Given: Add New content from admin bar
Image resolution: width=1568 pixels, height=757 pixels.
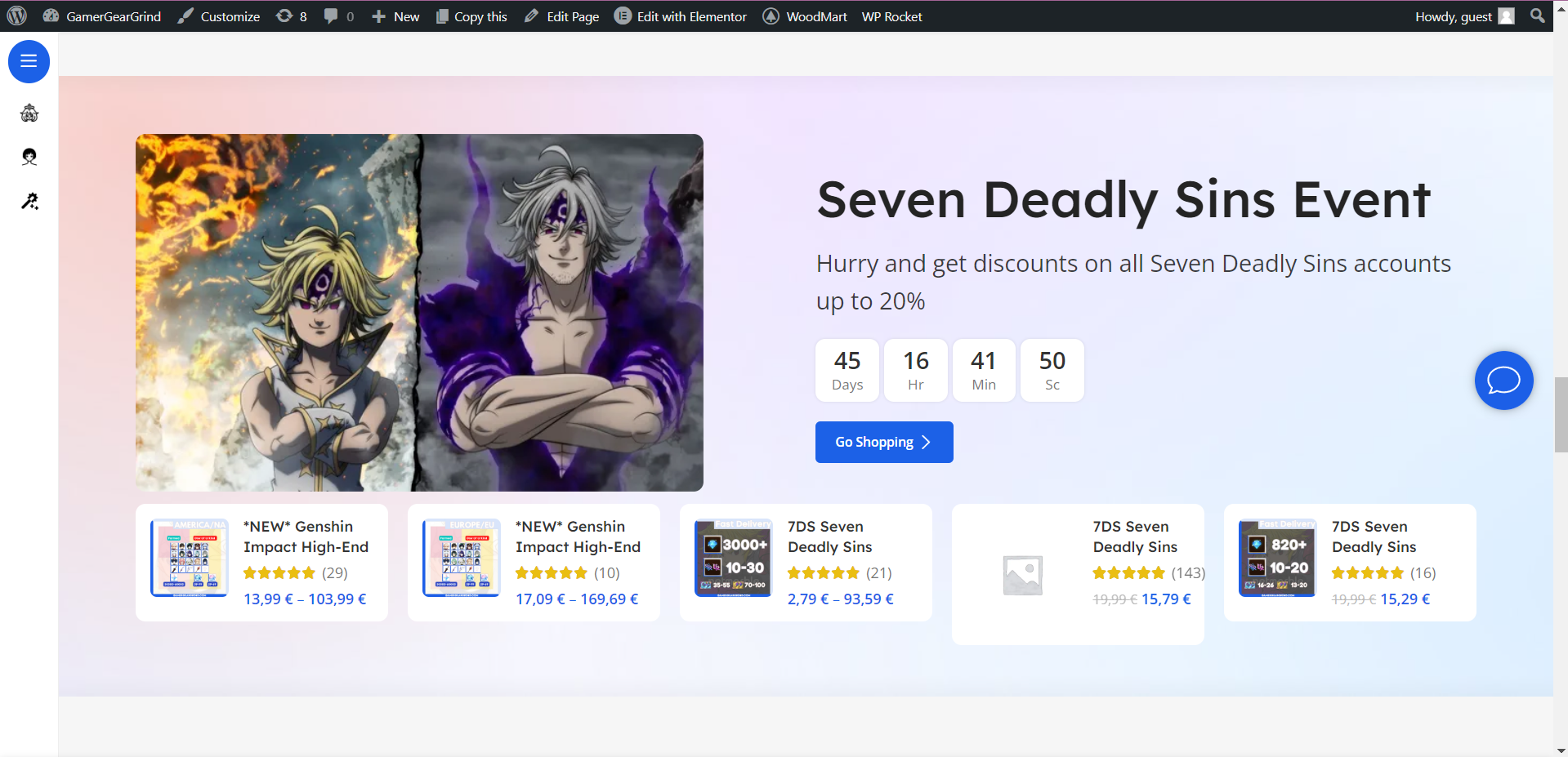Looking at the screenshot, I should coord(395,16).
